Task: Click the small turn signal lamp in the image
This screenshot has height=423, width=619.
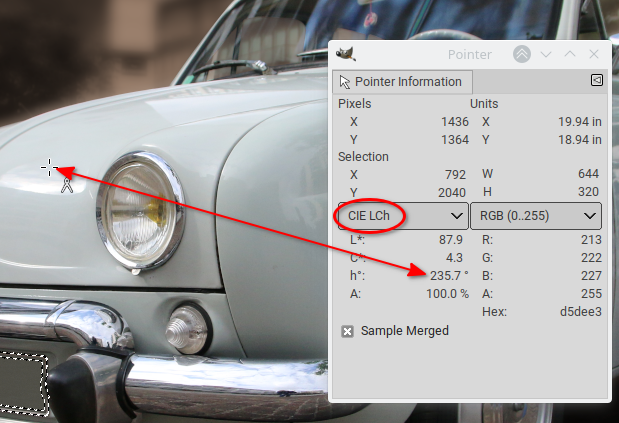Action: tap(188, 329)
